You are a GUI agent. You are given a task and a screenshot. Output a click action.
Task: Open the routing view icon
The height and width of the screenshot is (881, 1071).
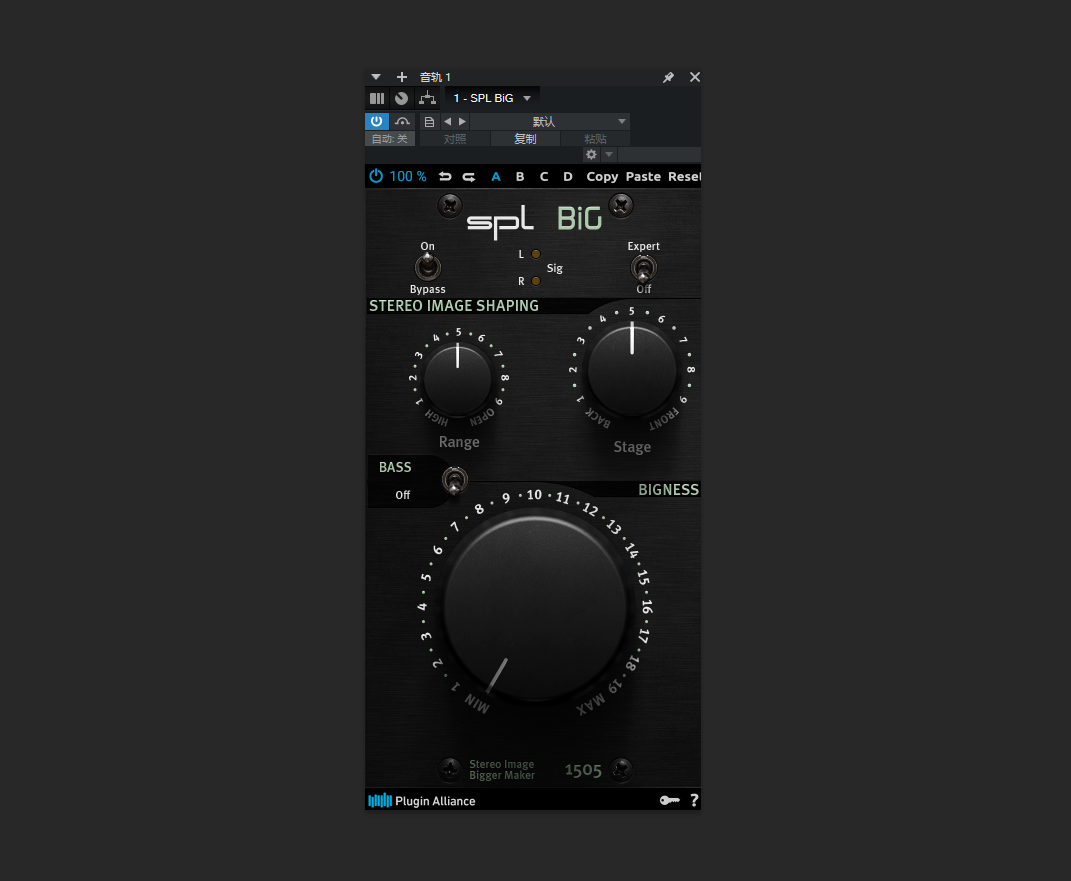pos(428,98)
